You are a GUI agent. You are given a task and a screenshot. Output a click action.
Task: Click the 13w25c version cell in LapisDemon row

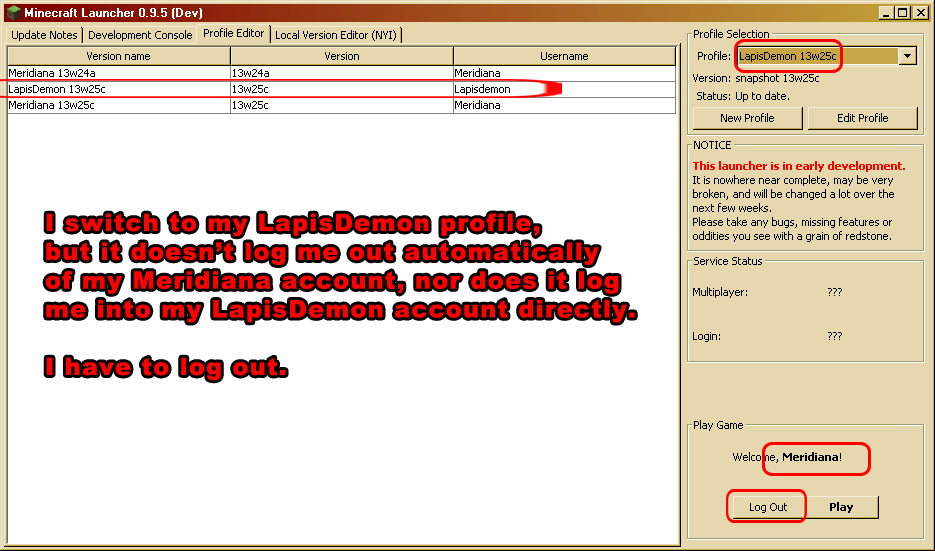pos(342,89)
